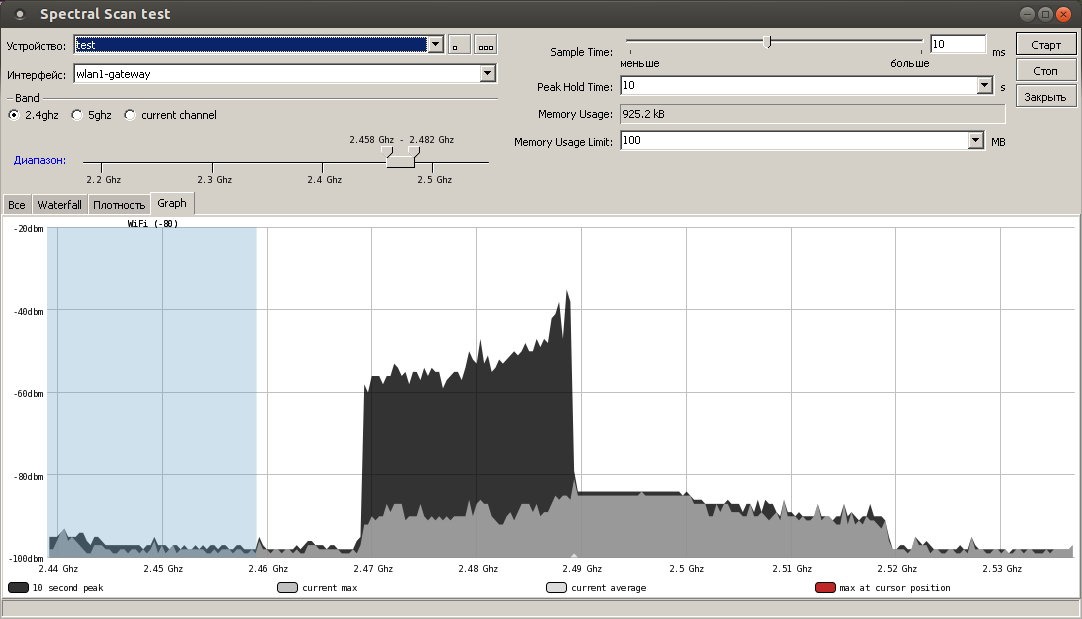1082x619 pixels.
Task: Click the Sample Time slider handle
Action: click(767, 42)
